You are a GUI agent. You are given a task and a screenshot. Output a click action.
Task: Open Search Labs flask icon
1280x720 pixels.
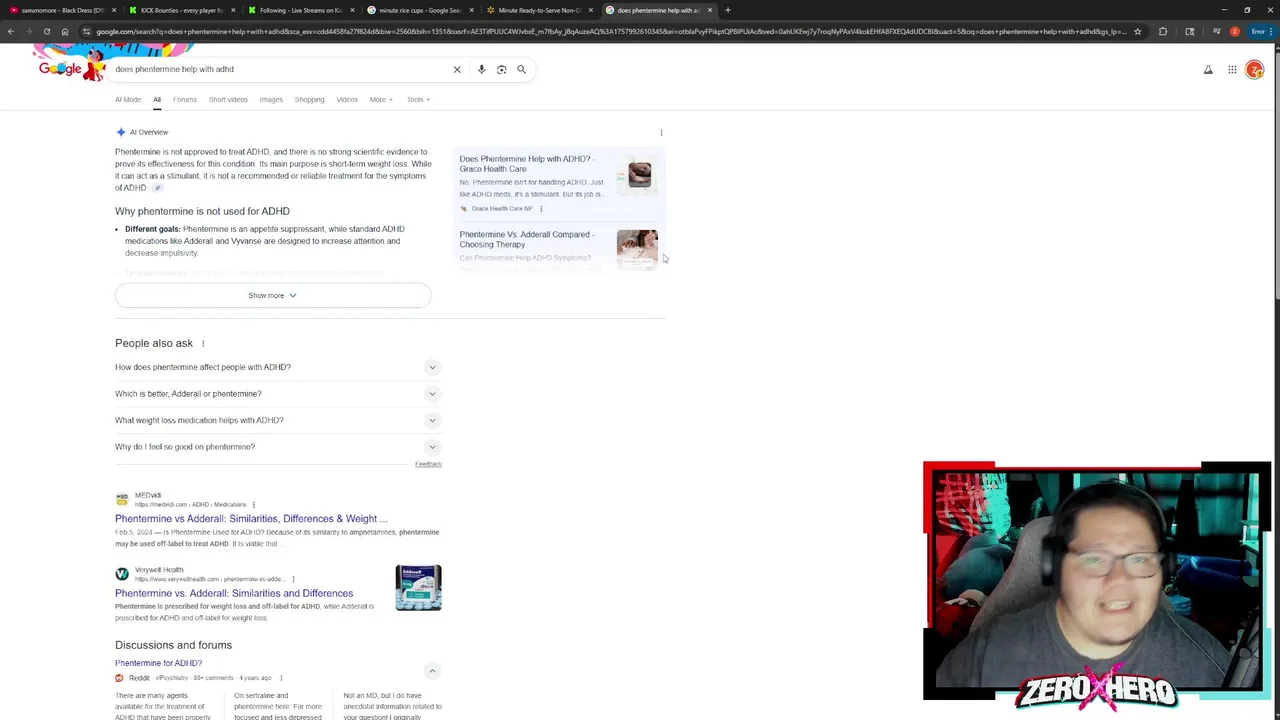(1208, 70)
